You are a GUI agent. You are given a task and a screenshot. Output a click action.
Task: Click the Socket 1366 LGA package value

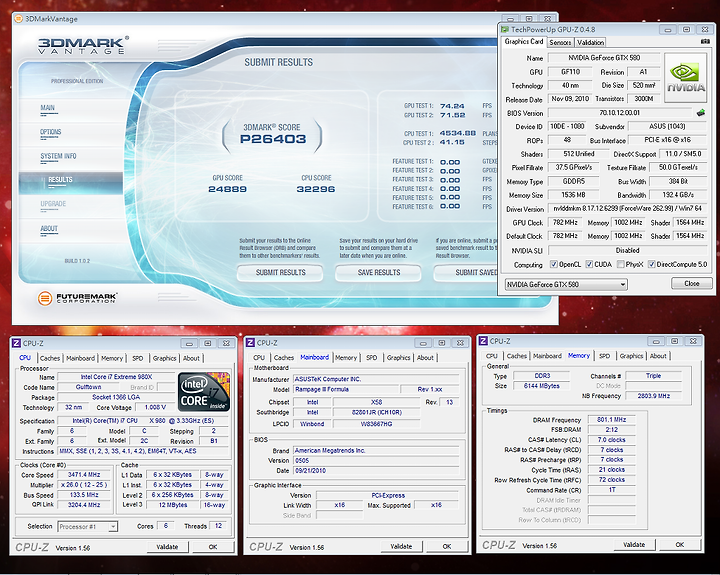click(x=116, y=397)
